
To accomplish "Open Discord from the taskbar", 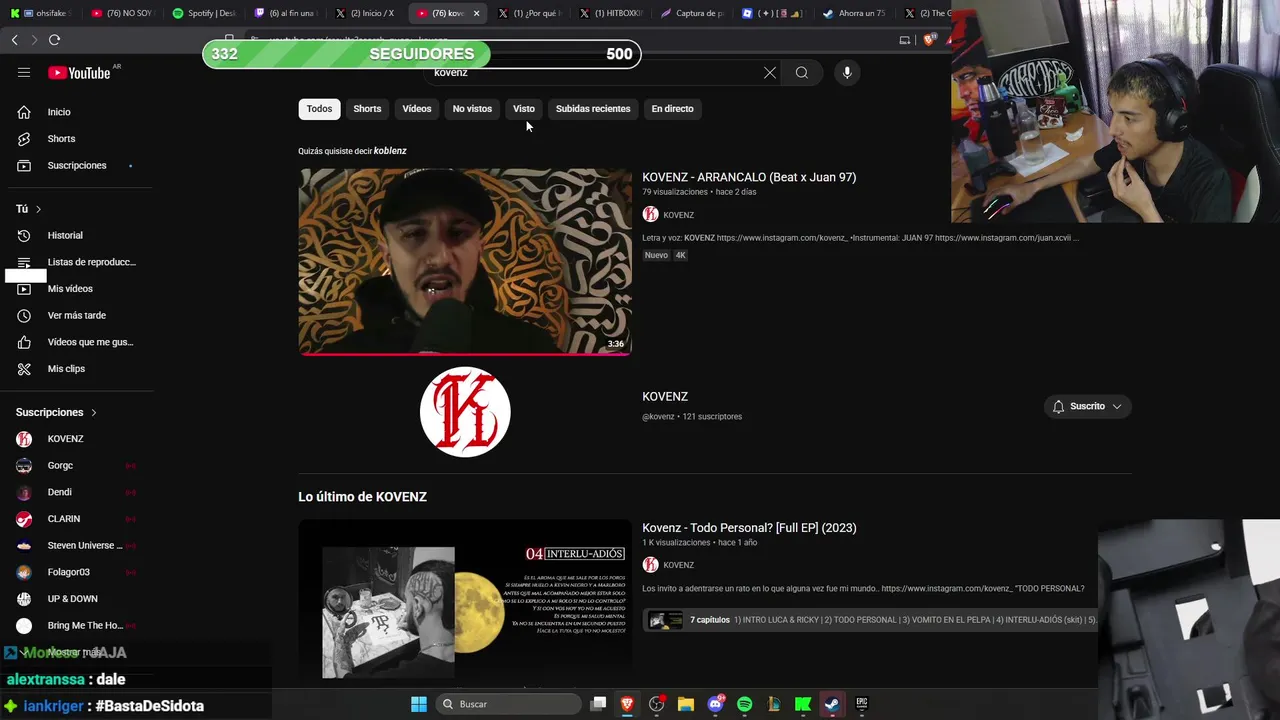I will click(x=715, y=704).
